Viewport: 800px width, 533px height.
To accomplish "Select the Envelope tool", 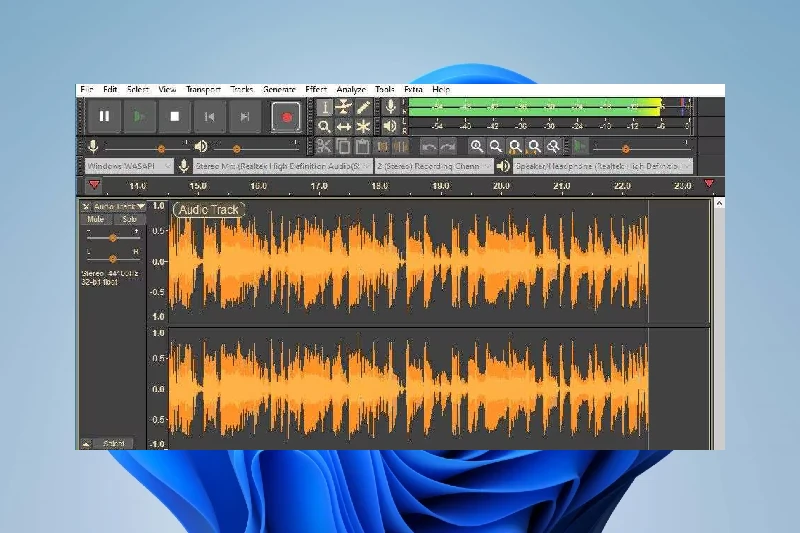I will pos(343,107).
